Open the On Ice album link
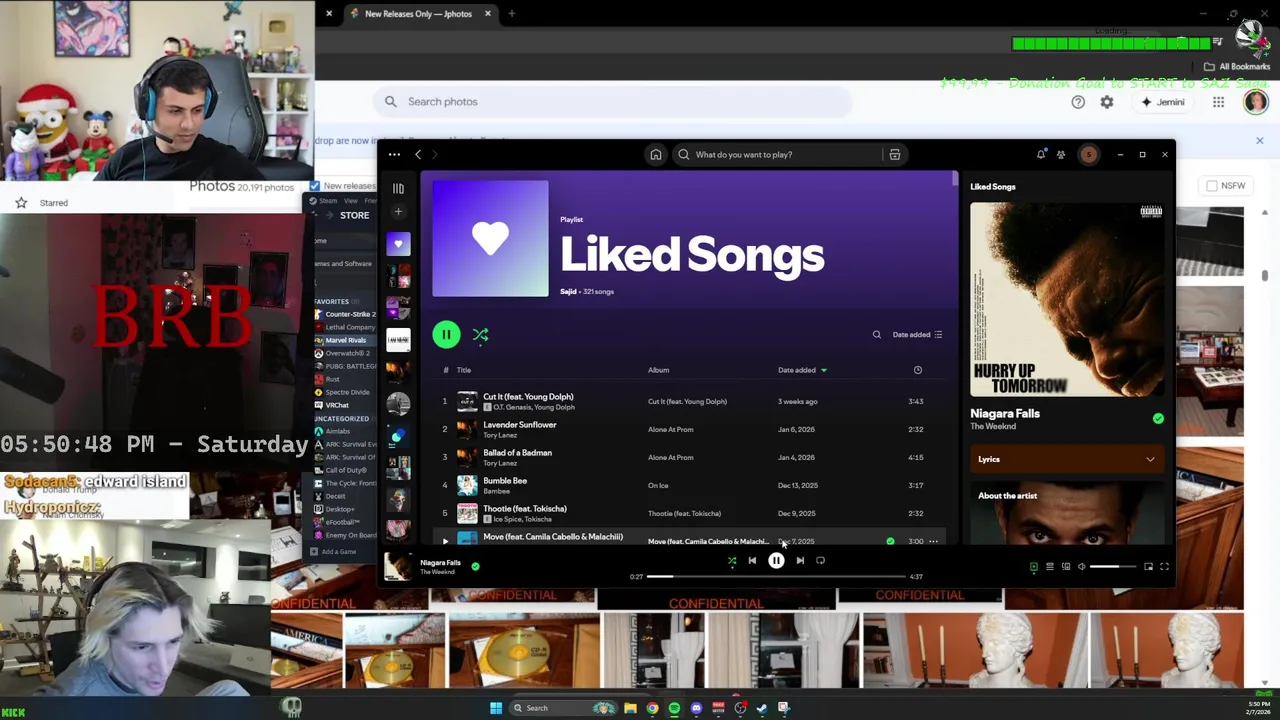The image size is (1280, 720). [x=658, y=485]
